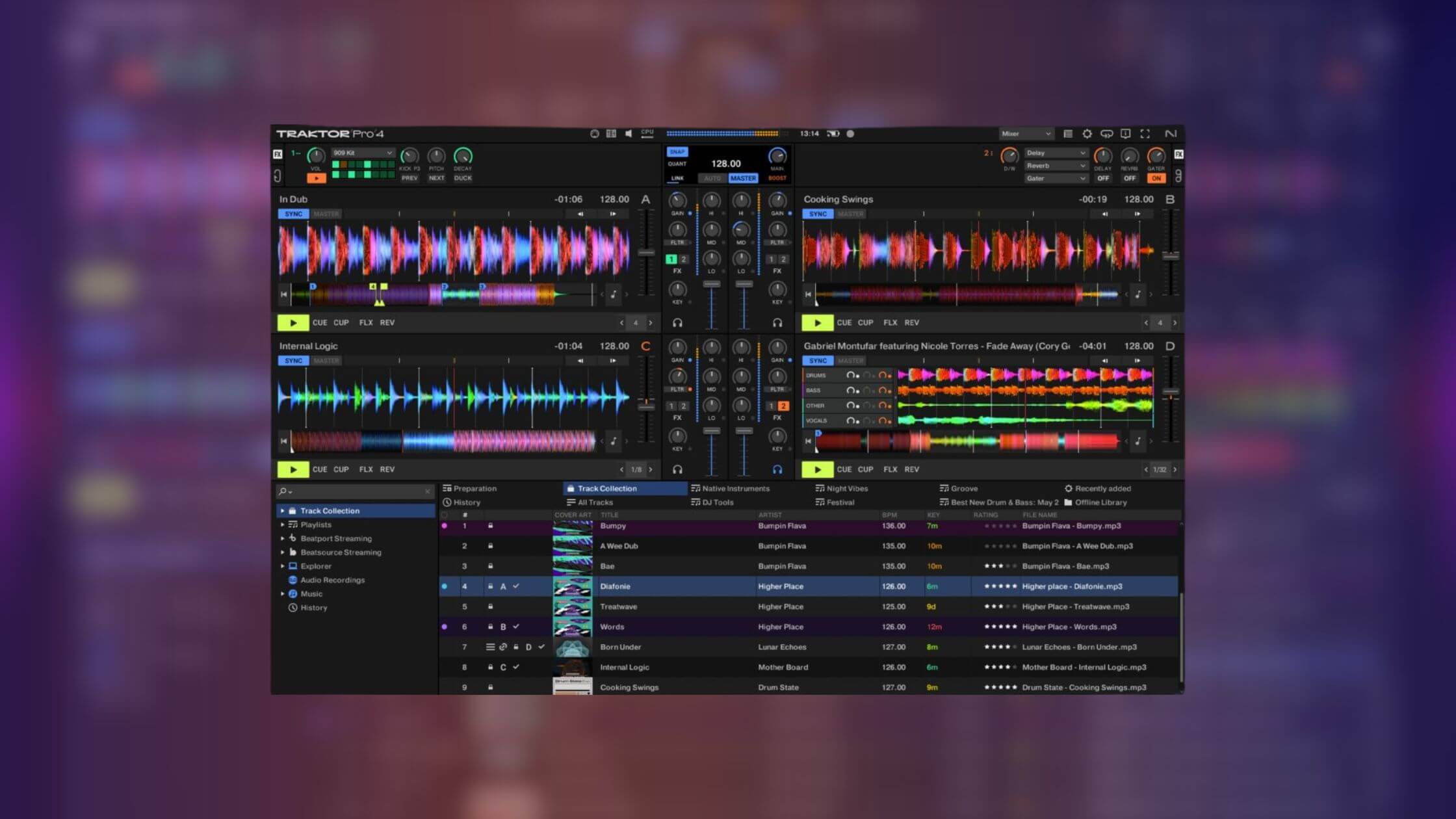This screenshot has height=819, width=1456.
Task: Toggle Gater effect ON button
Action: [x=1156, y=178]
